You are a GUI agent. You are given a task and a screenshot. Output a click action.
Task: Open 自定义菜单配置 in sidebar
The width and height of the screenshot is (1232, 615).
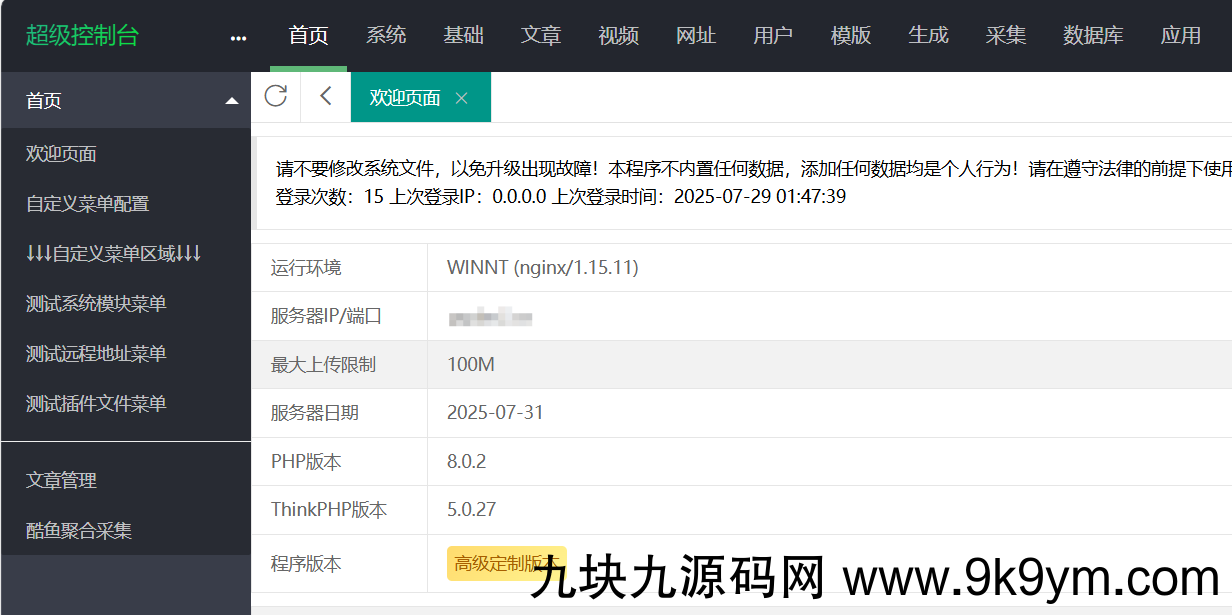87,204
